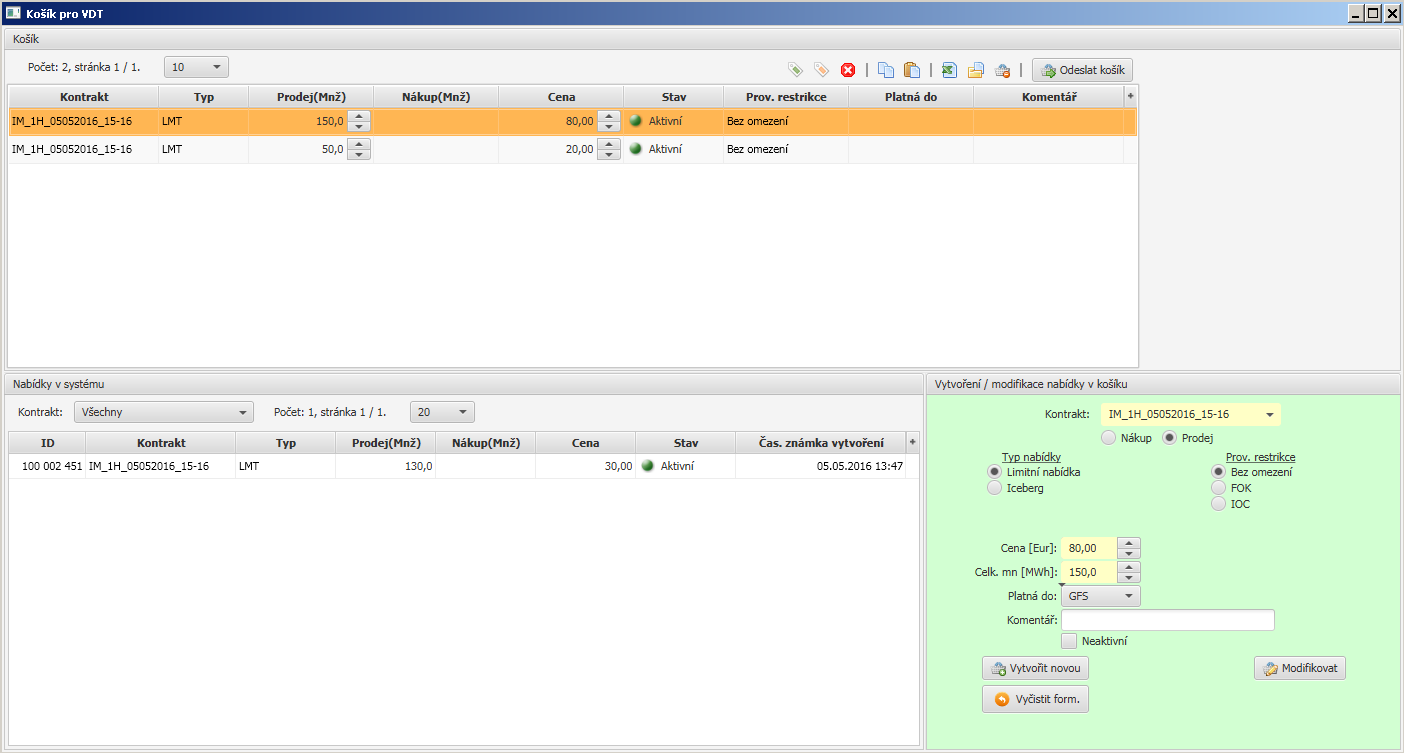Open Platná do dropdown GFS
Image resolution: width=1404 pixels, height=753 pixels.
tap(1101, 596)
